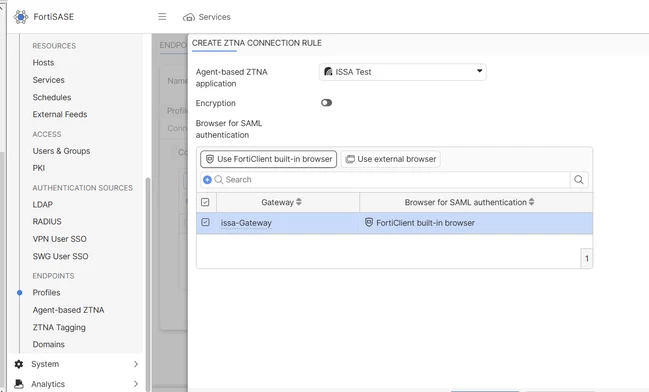Open Hosts in the sidebar
Image resolution: width=649 pixels, height=392 pixels.
click(43, 63)
